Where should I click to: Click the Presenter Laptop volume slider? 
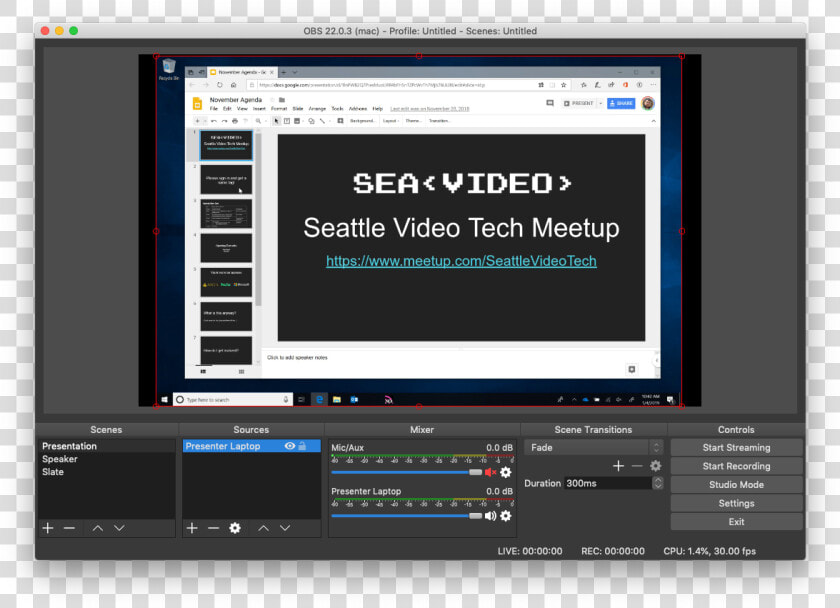click(x=407, y=516)
